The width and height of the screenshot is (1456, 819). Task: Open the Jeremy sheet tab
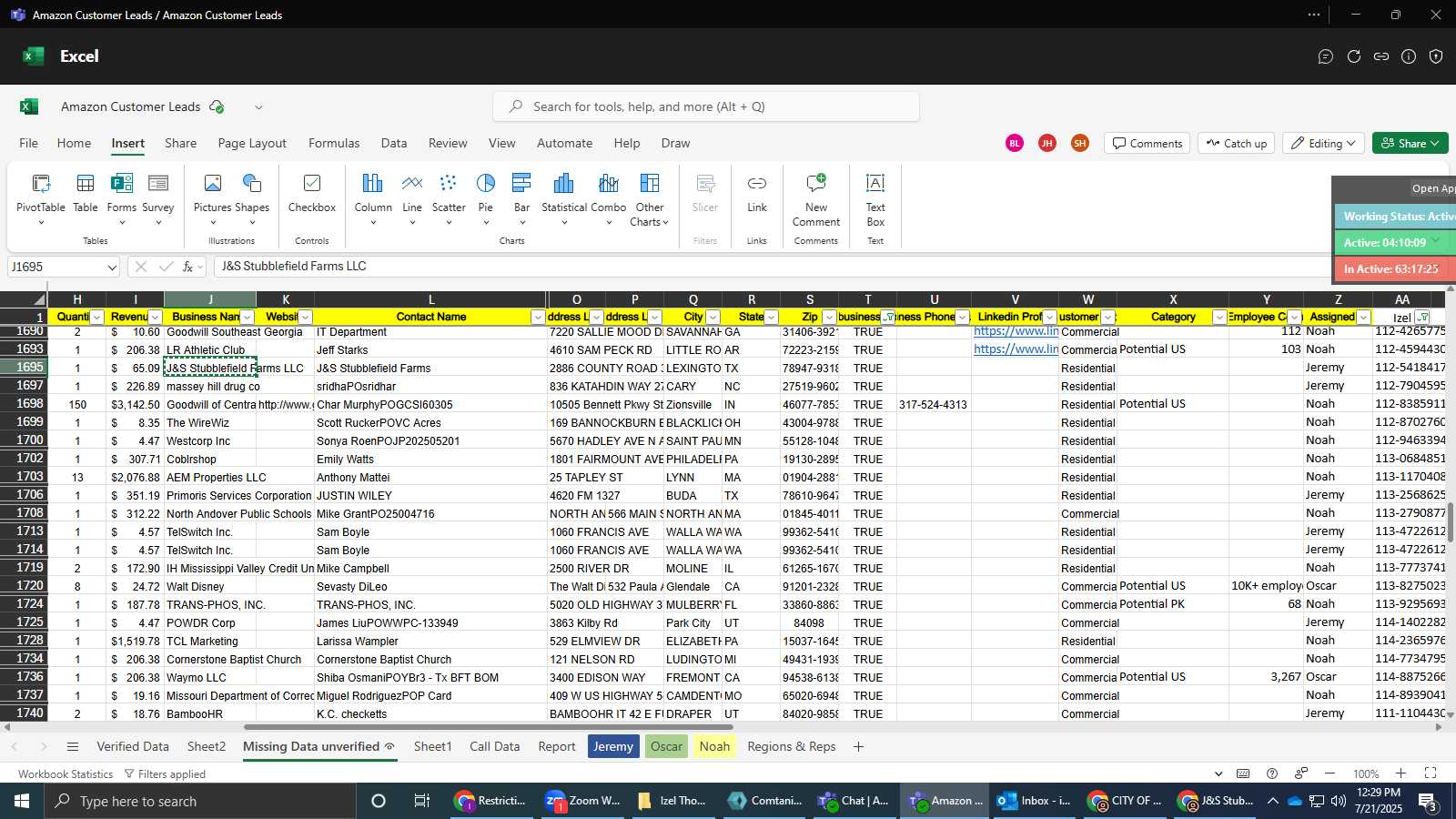(613, 746)
